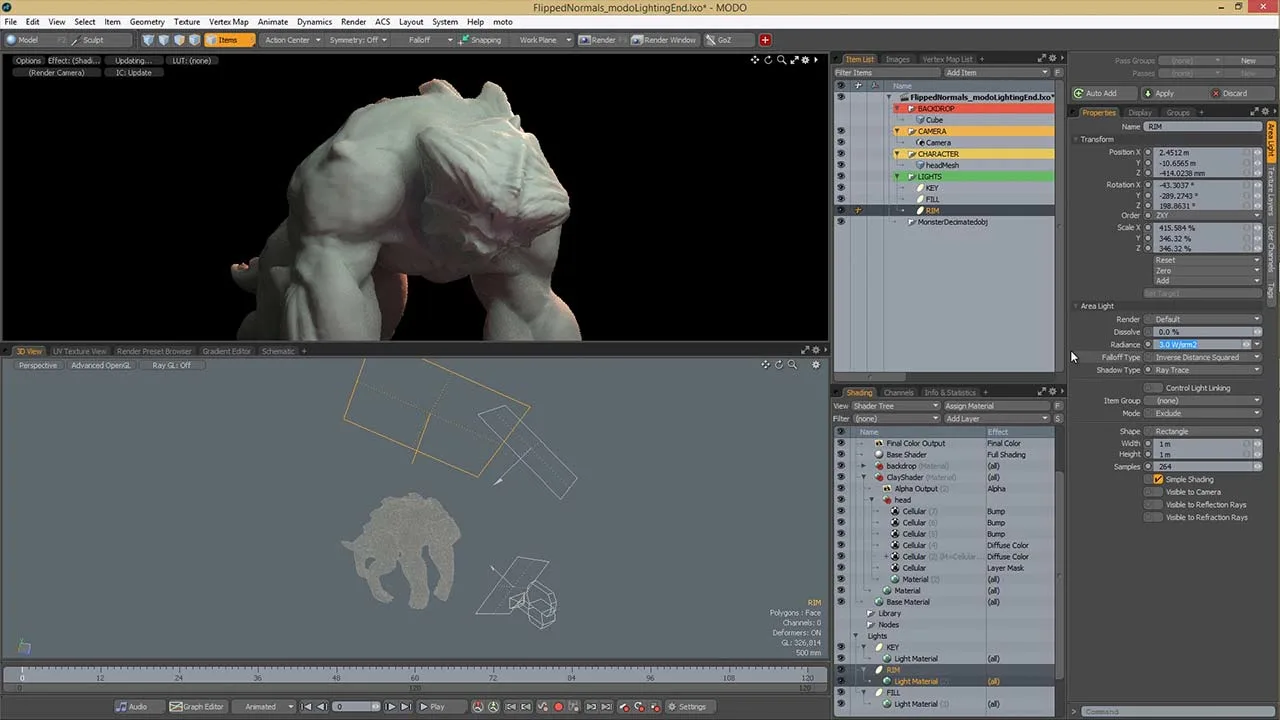Click the red plus toolbar icon
Screen dimensions: 1280x720
pyautogui.click(x=765, y=40)
